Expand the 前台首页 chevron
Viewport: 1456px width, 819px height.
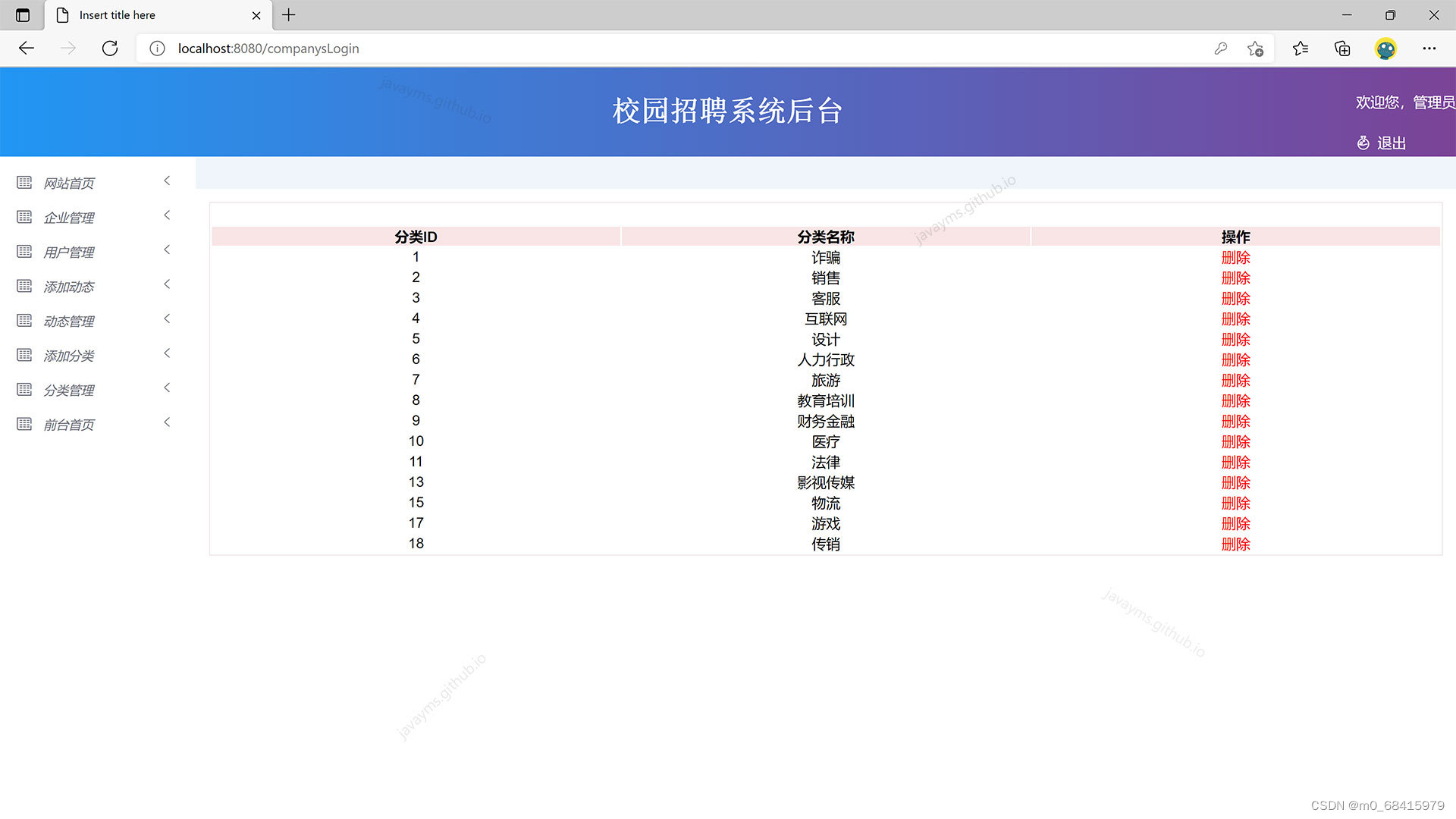click(167, 422)
